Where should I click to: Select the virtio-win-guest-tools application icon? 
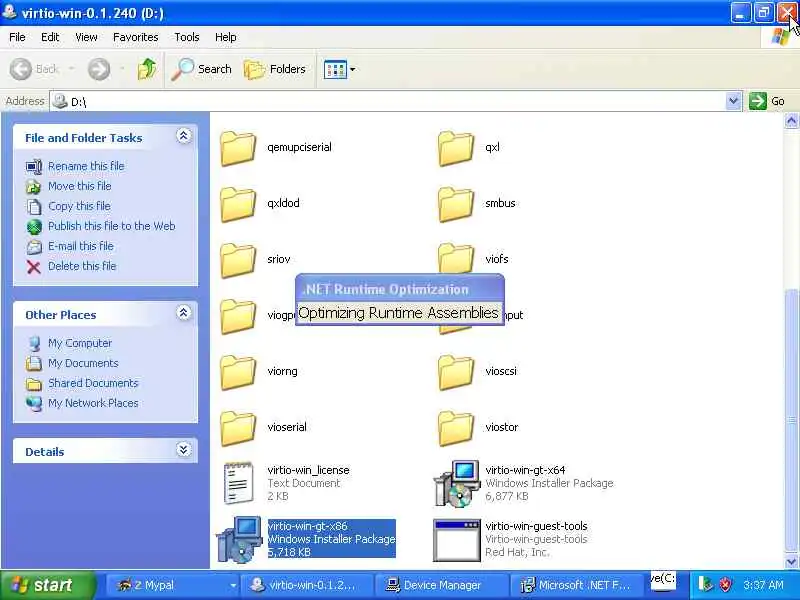tap(457, 540)
